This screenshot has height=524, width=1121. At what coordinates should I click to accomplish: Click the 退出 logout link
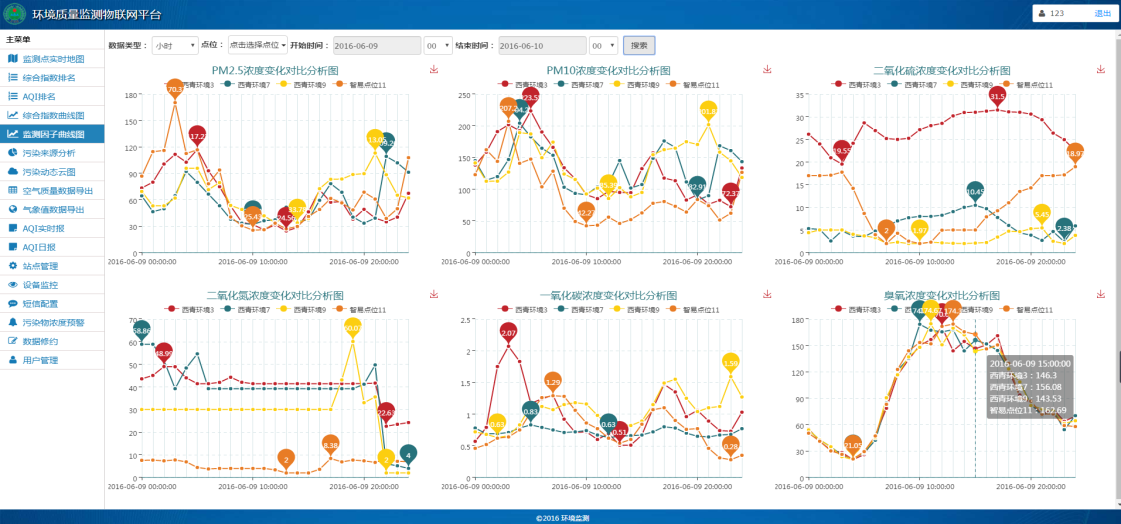click(1102, 14)
